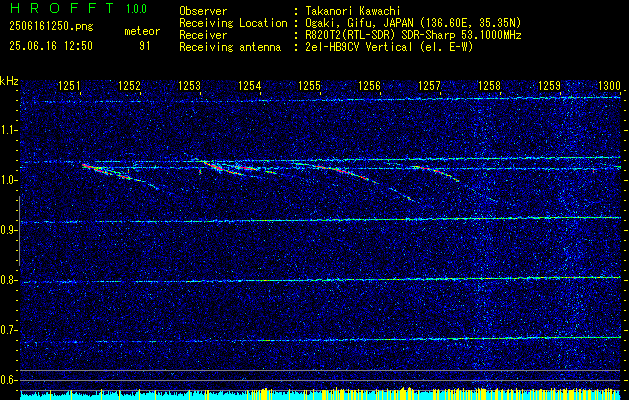Click the carrier line near 0.68 kHz
Image resolution: width=629 pixels, height=400 pixels.
320,340
